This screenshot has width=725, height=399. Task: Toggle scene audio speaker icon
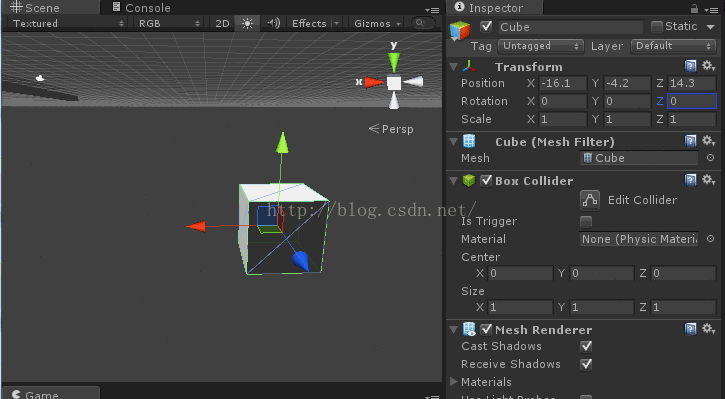pyautogui.click(x=273, y=24)
